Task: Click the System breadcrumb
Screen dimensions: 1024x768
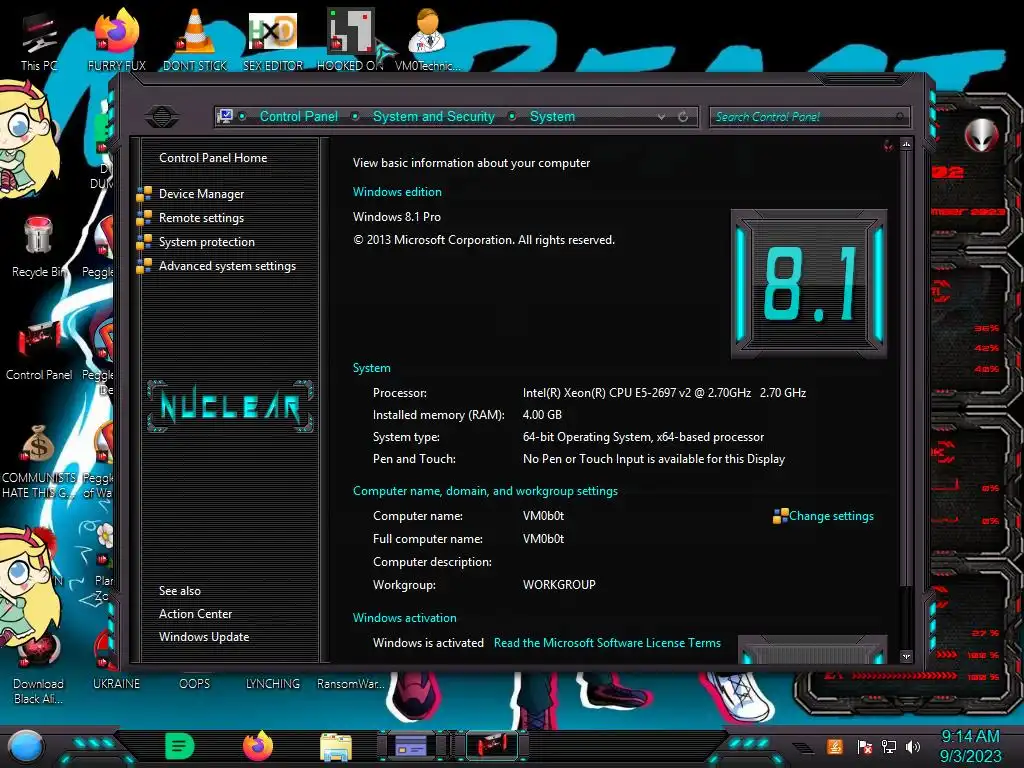Action: tap(552, 116)
